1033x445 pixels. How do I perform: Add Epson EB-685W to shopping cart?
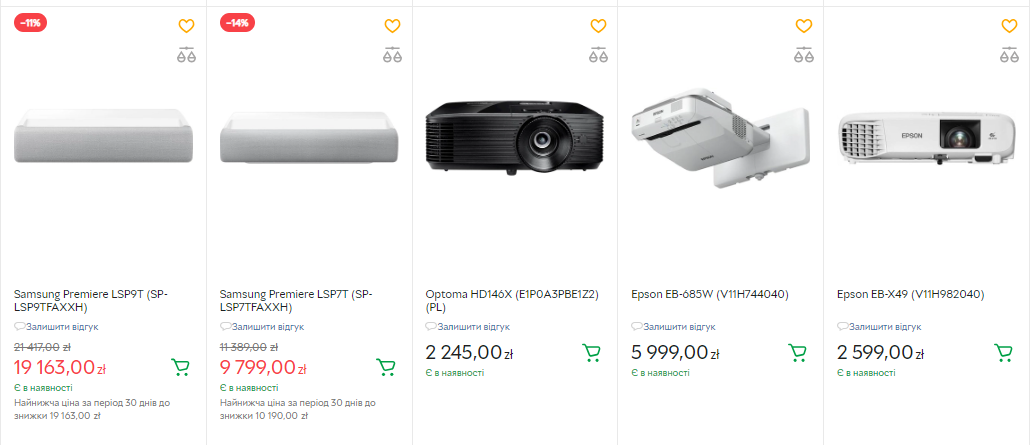[797, 353]
